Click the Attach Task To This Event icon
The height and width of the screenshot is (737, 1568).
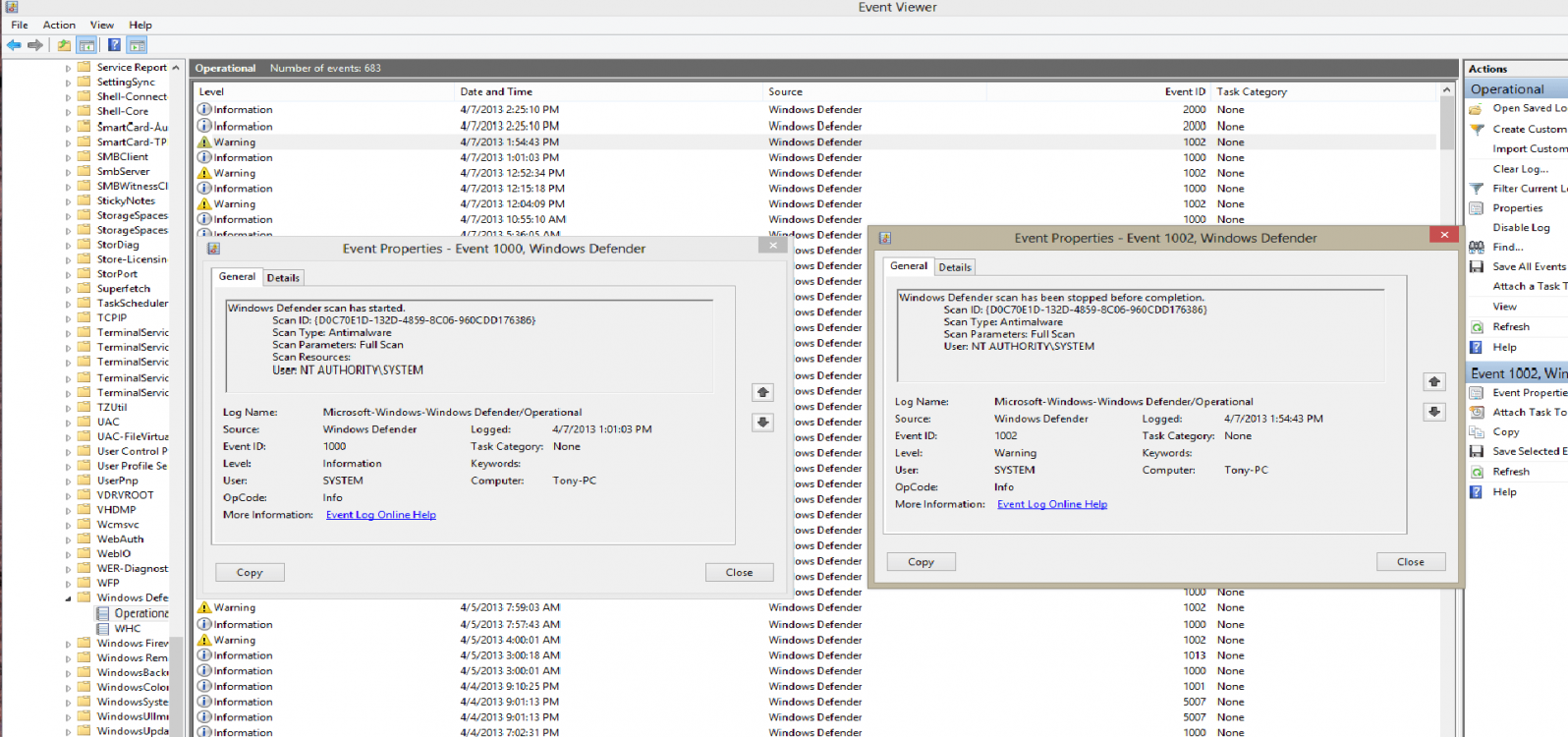pos(1476,413)
